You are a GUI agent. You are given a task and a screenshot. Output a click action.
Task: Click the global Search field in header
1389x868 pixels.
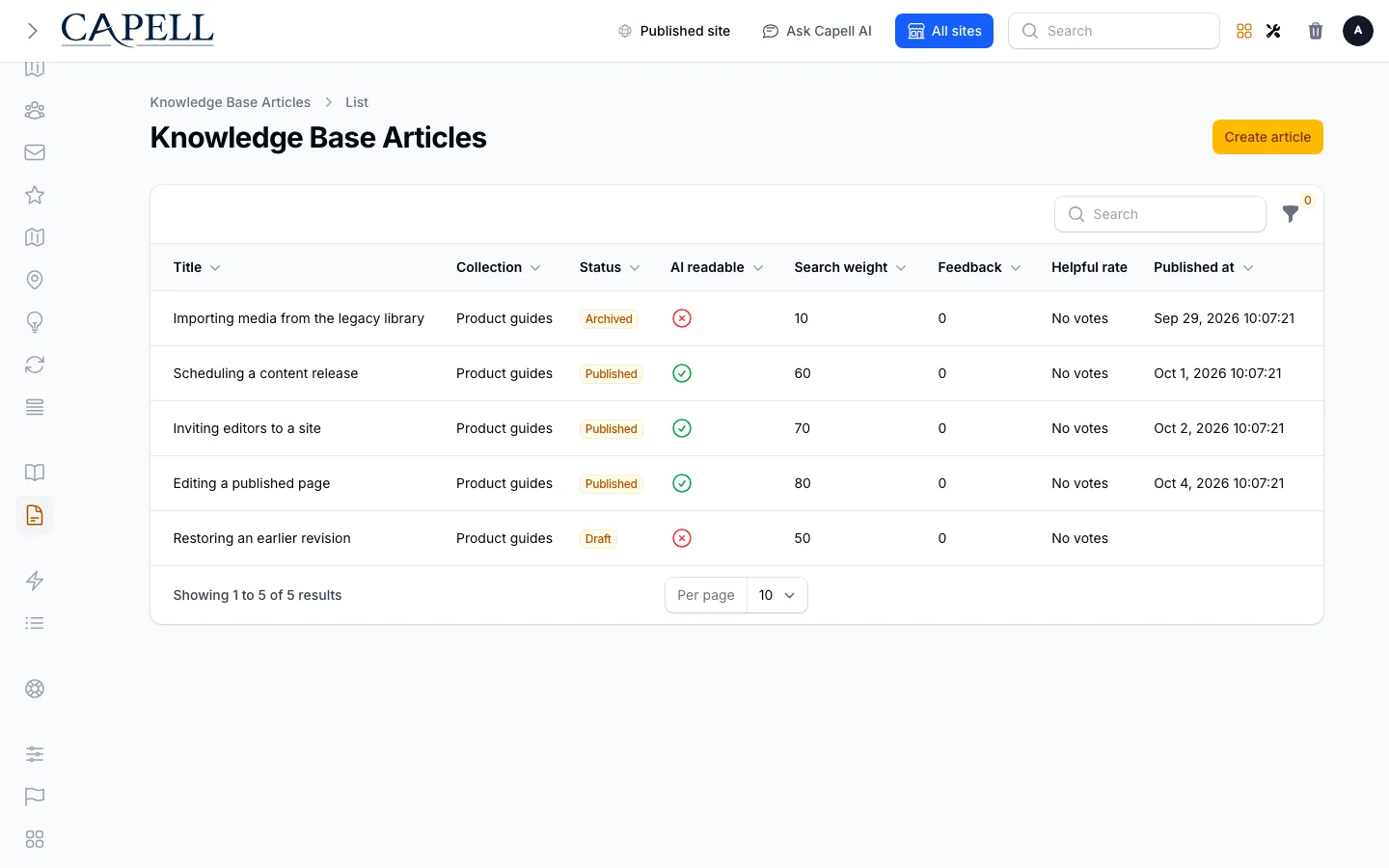pos(1114,31)
